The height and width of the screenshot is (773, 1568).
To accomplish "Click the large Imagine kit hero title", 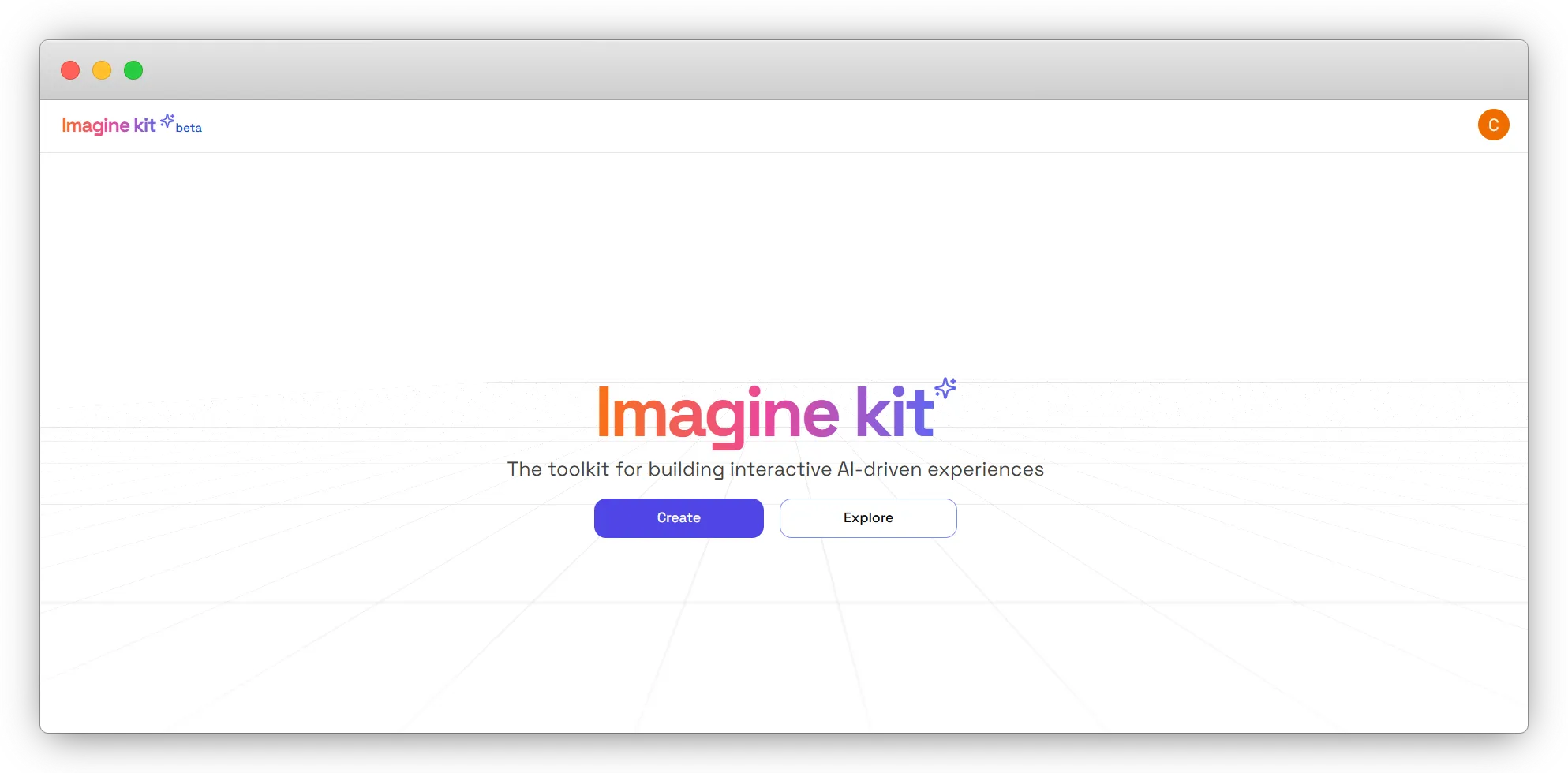I will 765,412.
